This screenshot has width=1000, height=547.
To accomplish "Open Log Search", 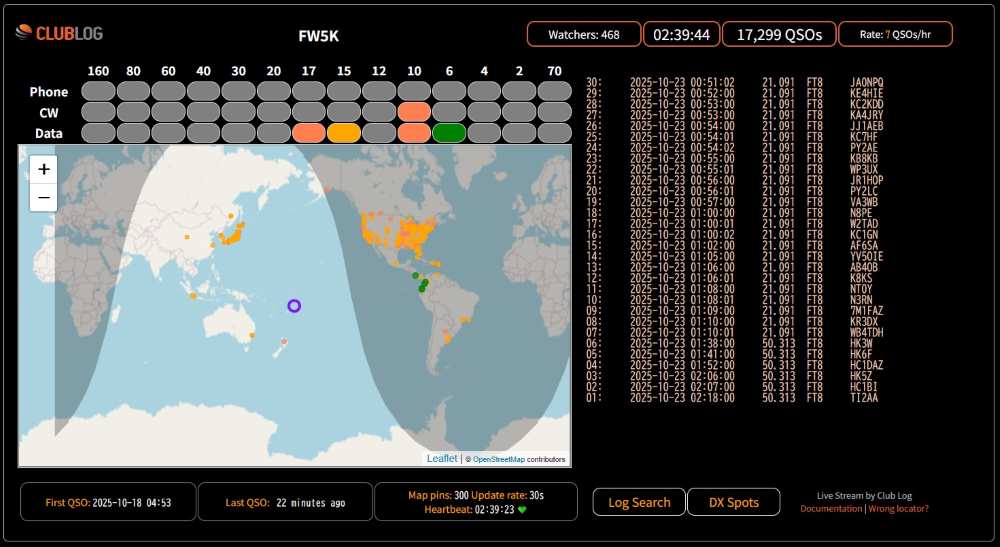I will 639,502.
